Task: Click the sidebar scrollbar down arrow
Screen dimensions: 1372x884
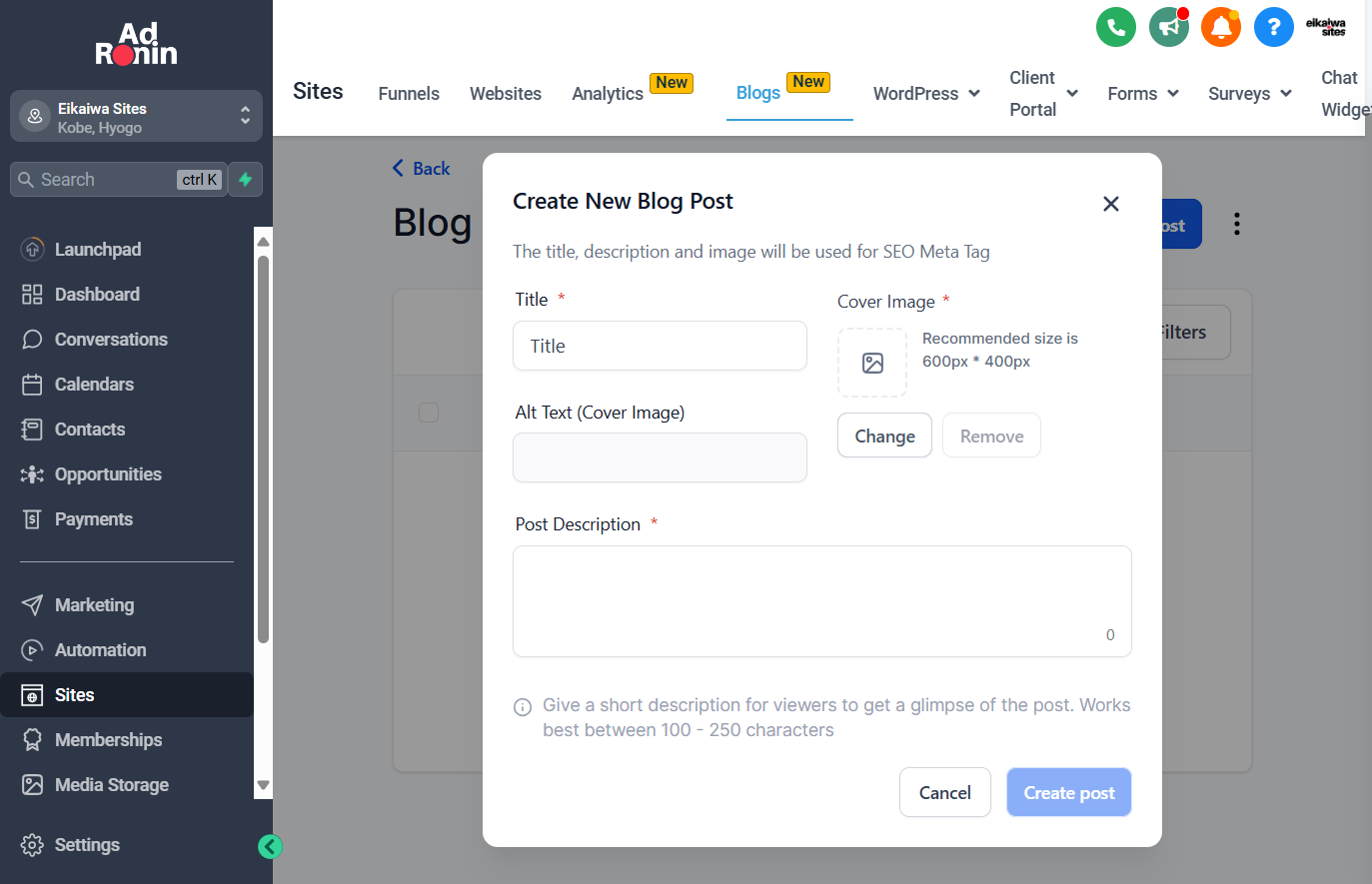Action: [x=264, y=785]
